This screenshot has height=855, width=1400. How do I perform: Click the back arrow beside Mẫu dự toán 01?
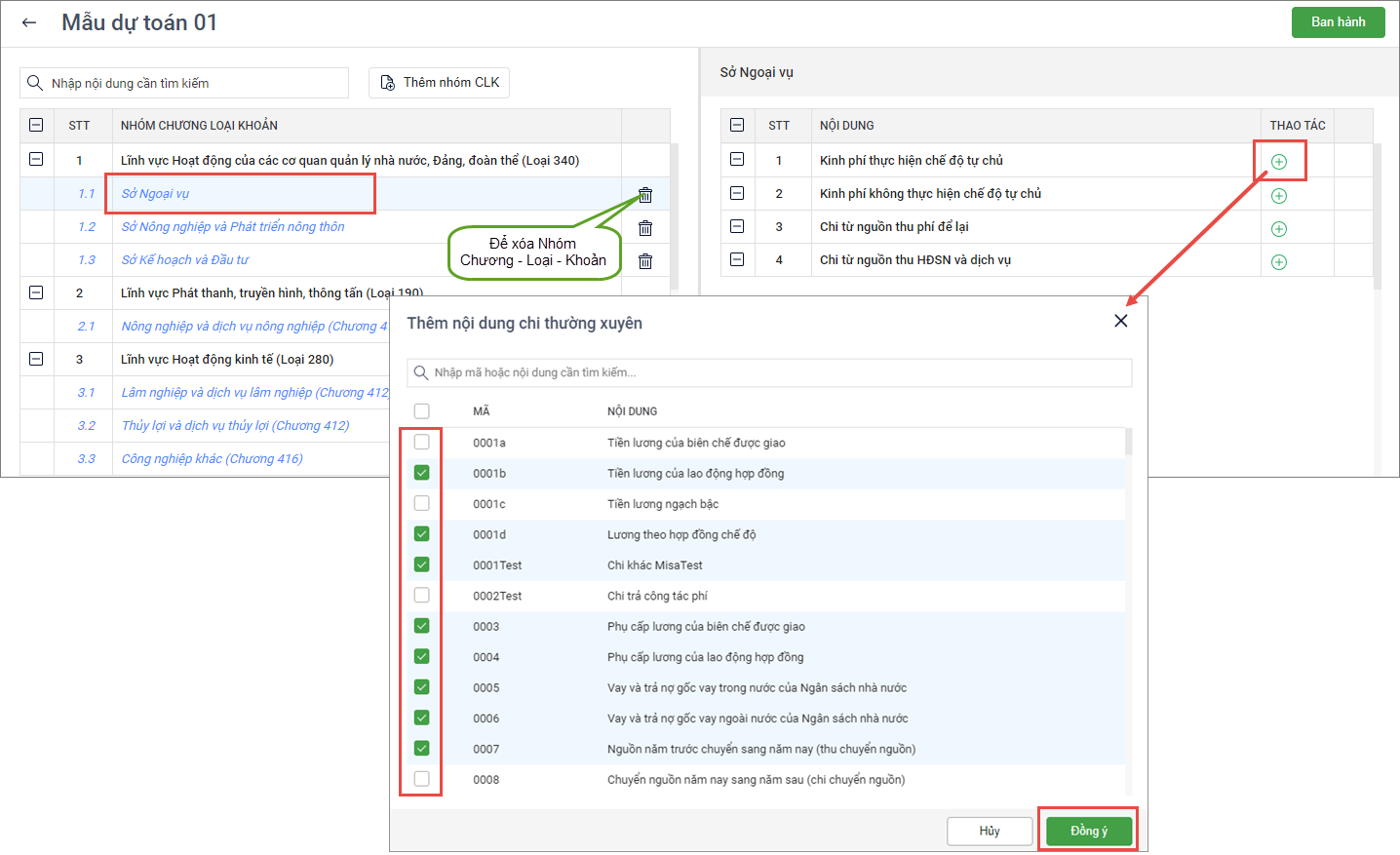tap(29, 22)
